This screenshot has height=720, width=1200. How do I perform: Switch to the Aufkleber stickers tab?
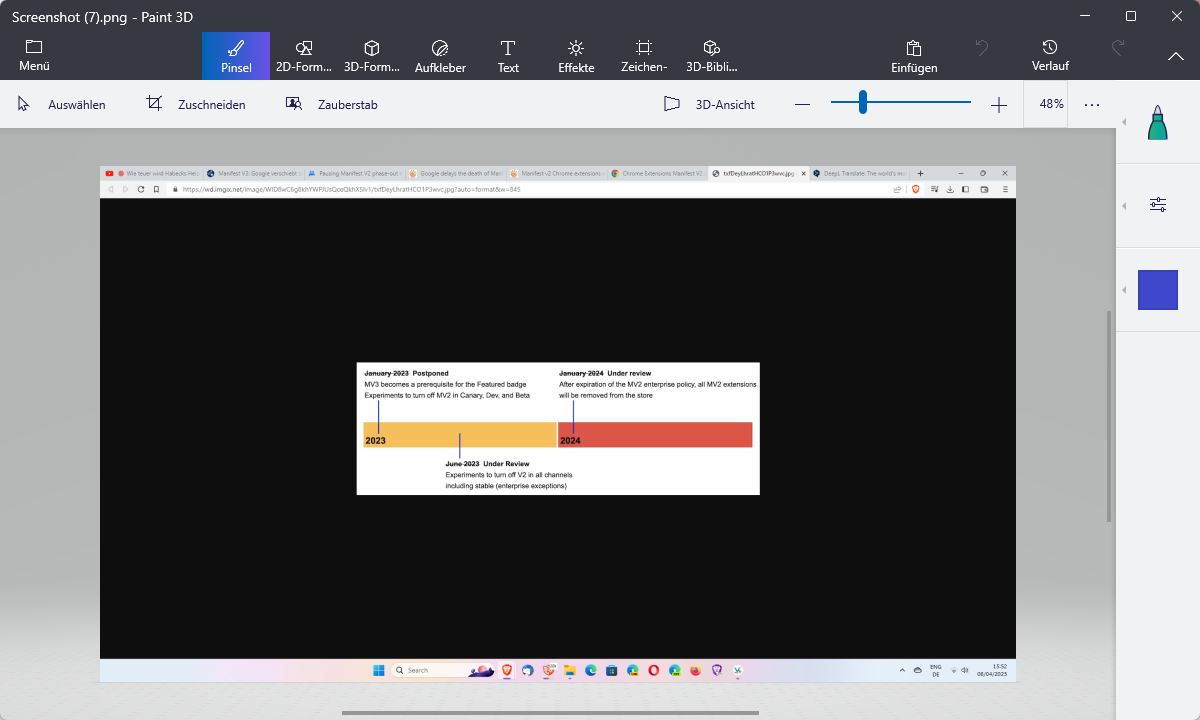[x=440, y=56]
